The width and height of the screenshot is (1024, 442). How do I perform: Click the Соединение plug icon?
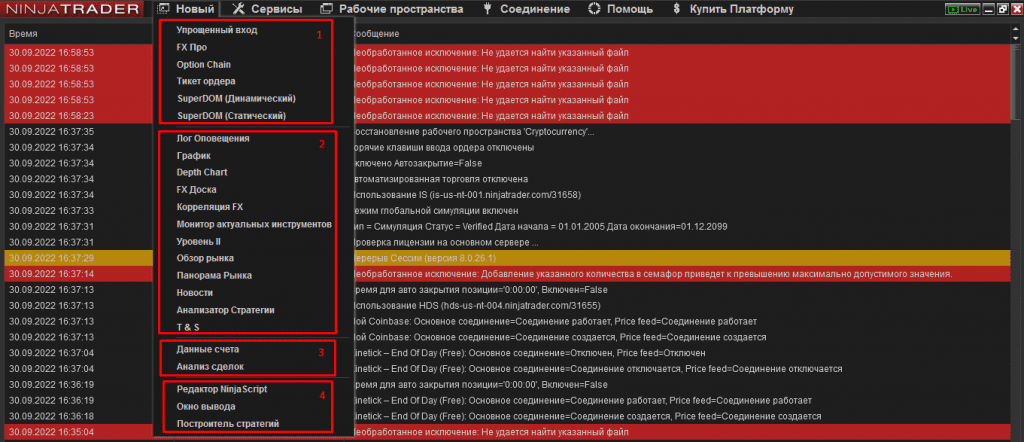487,9
